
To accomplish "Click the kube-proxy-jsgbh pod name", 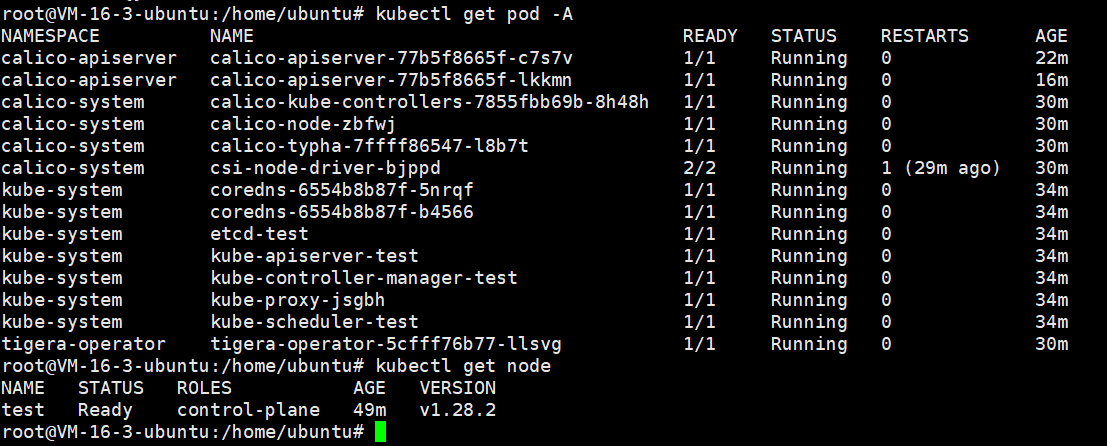I will [x=297, y=300].
